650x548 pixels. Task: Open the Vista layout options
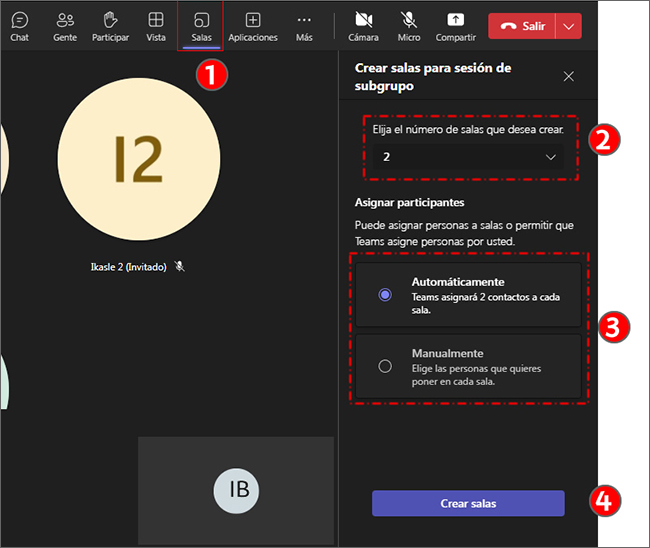tap(156, 26)
